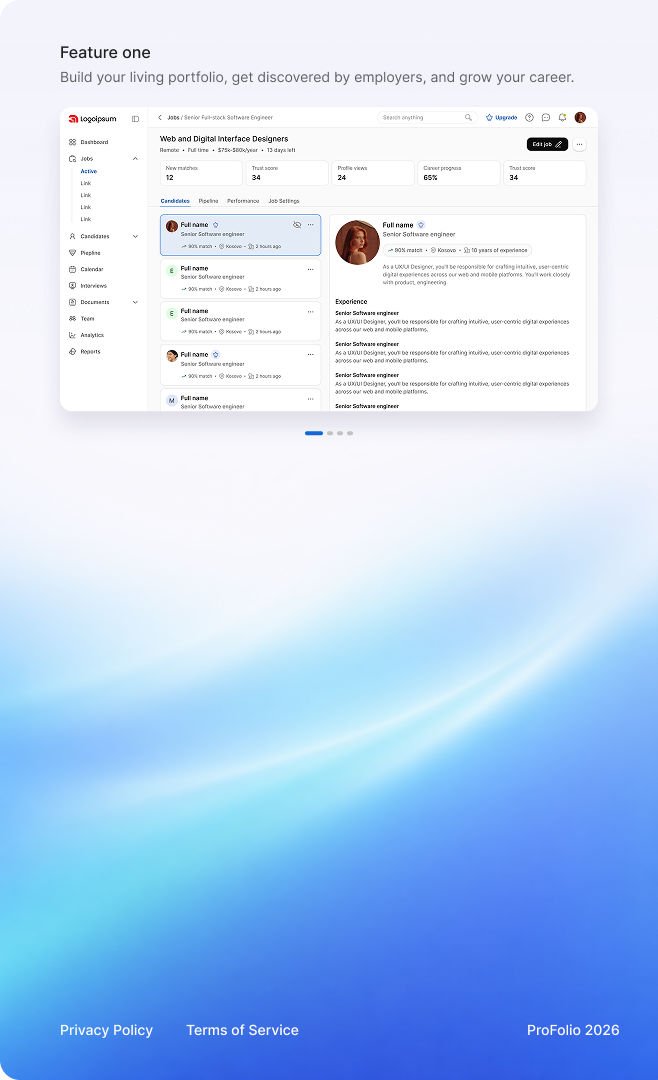Image resolution: width=658 pixels, height=1080 pixels.
Task: Open the three-dot menu on M candidate card
Action: coord(311,399)
